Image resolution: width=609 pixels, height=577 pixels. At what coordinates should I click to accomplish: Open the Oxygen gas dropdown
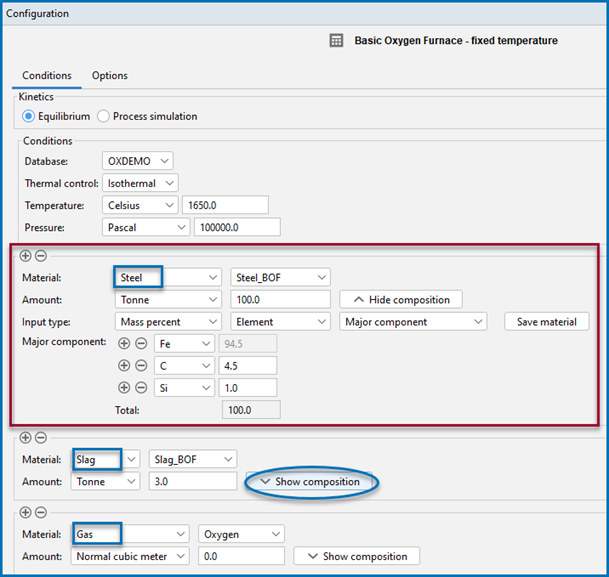click(241, 534)
